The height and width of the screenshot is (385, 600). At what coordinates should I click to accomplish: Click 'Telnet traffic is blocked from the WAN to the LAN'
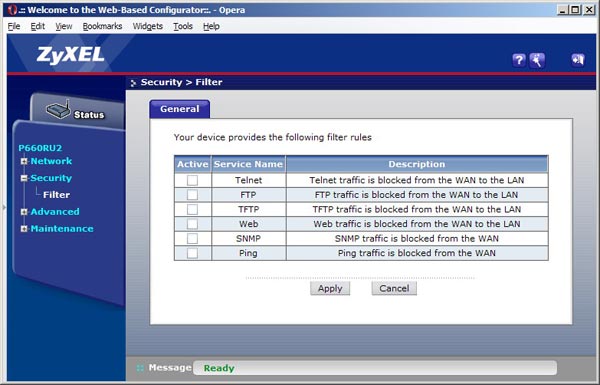click(x=417, y=180)
